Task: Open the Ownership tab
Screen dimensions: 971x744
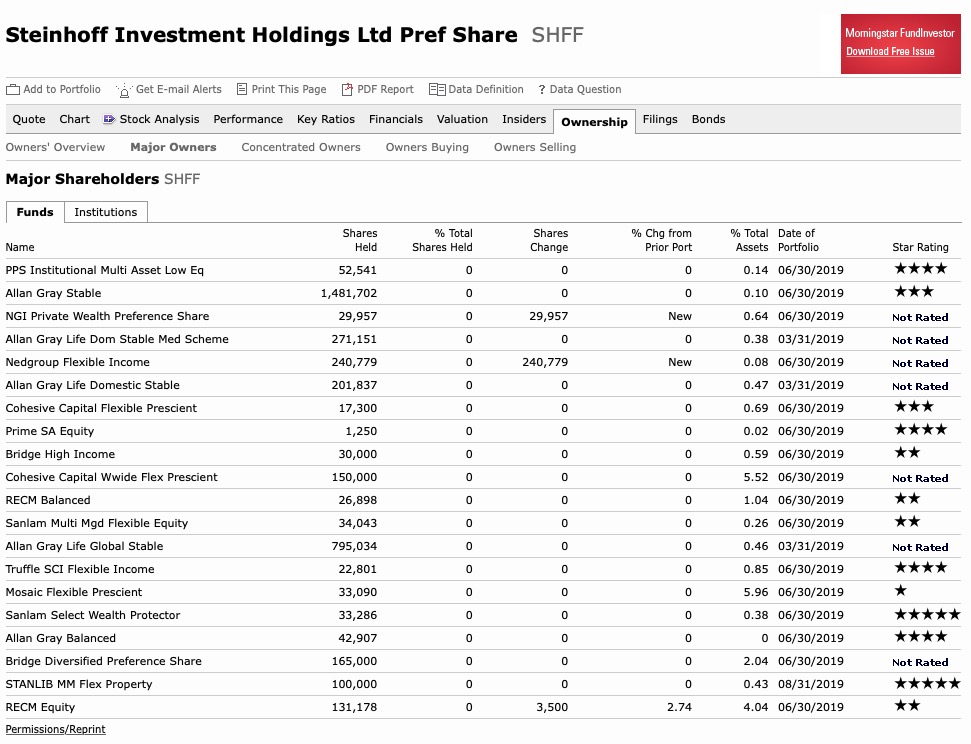Action: click(594, 121)
